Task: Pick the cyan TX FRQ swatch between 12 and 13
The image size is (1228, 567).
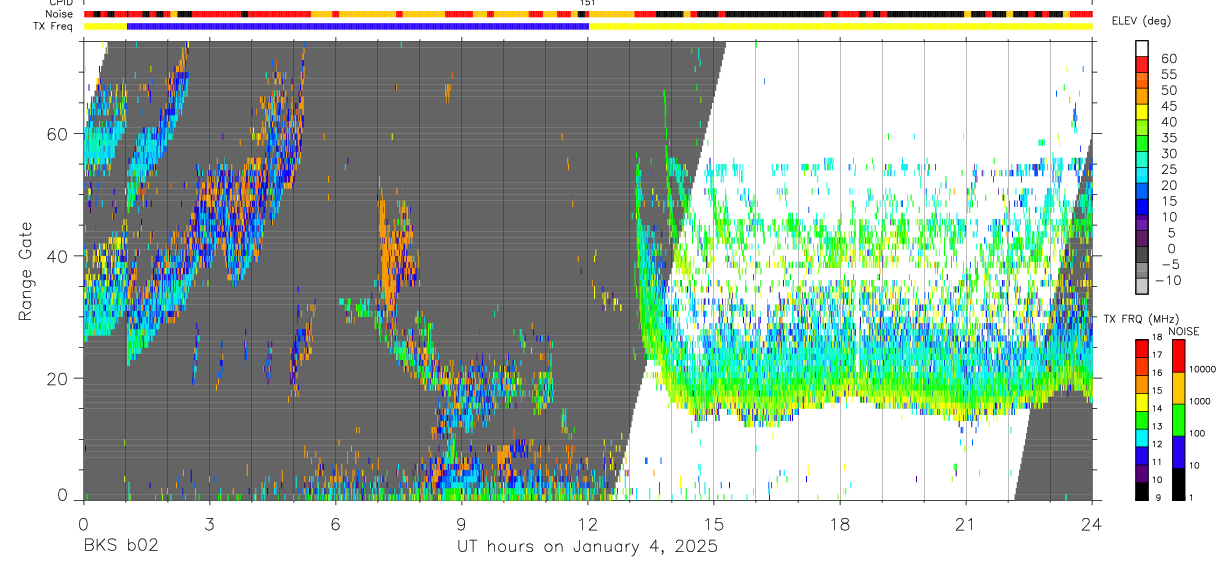Action: coord(1142,438)
